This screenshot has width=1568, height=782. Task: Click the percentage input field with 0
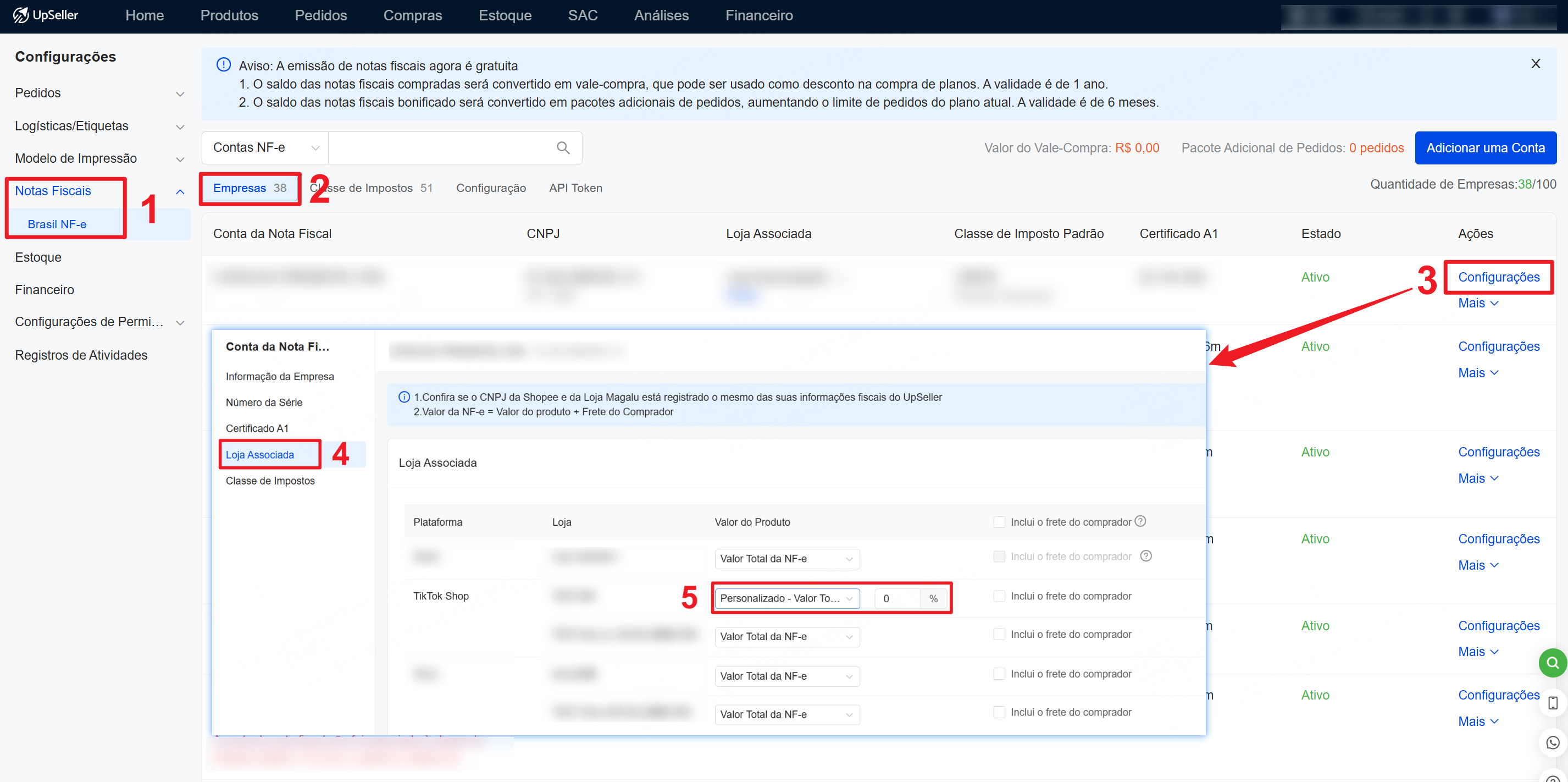(896, 598)
